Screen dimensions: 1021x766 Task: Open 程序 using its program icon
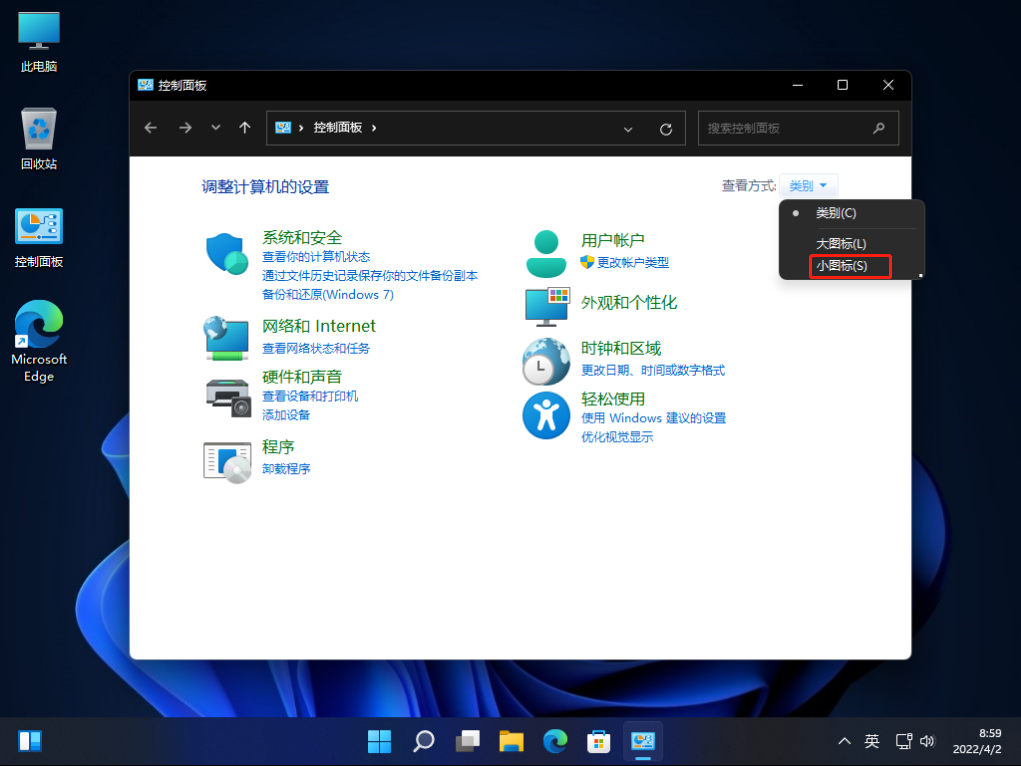[227, 459]
